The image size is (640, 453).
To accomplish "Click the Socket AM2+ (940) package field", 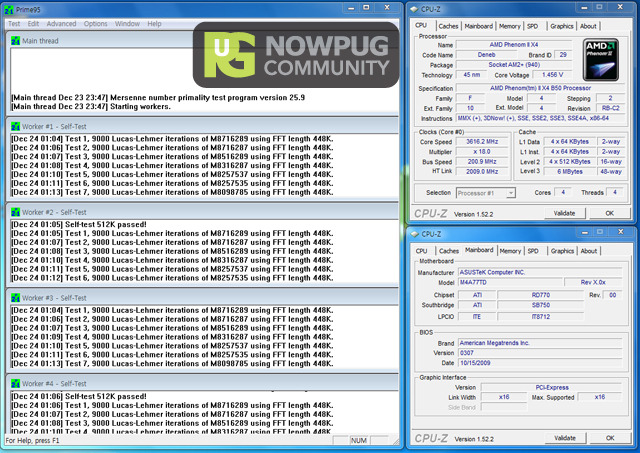I will [x=514, y=65].
